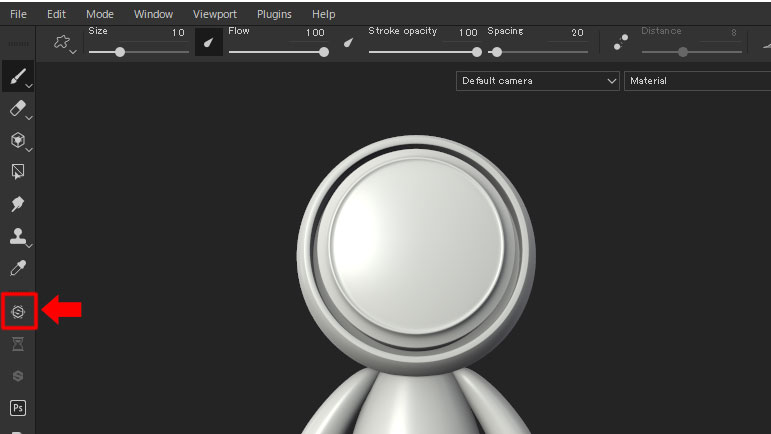
Task: Expand Paint brush tool variants arrow
Action: [29, 86]
